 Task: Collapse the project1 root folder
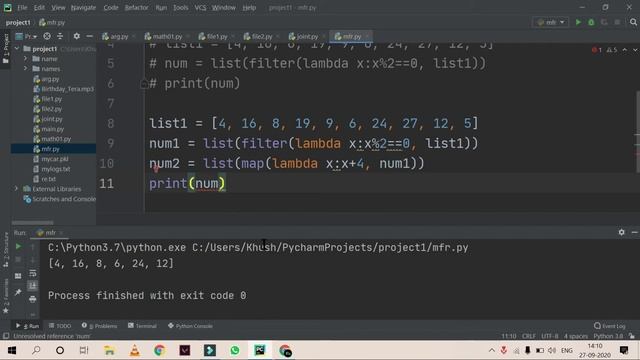coord(17,49)
